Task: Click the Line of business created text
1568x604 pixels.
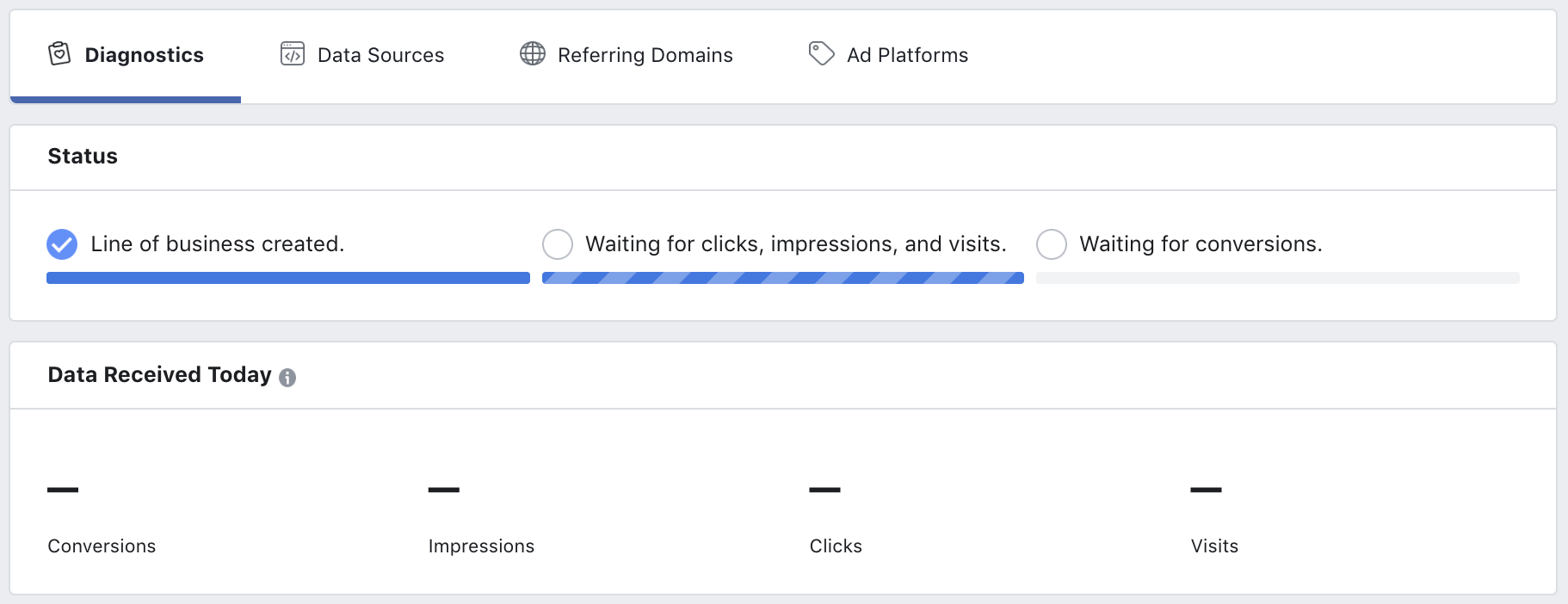Action: [x=218, y=244]
